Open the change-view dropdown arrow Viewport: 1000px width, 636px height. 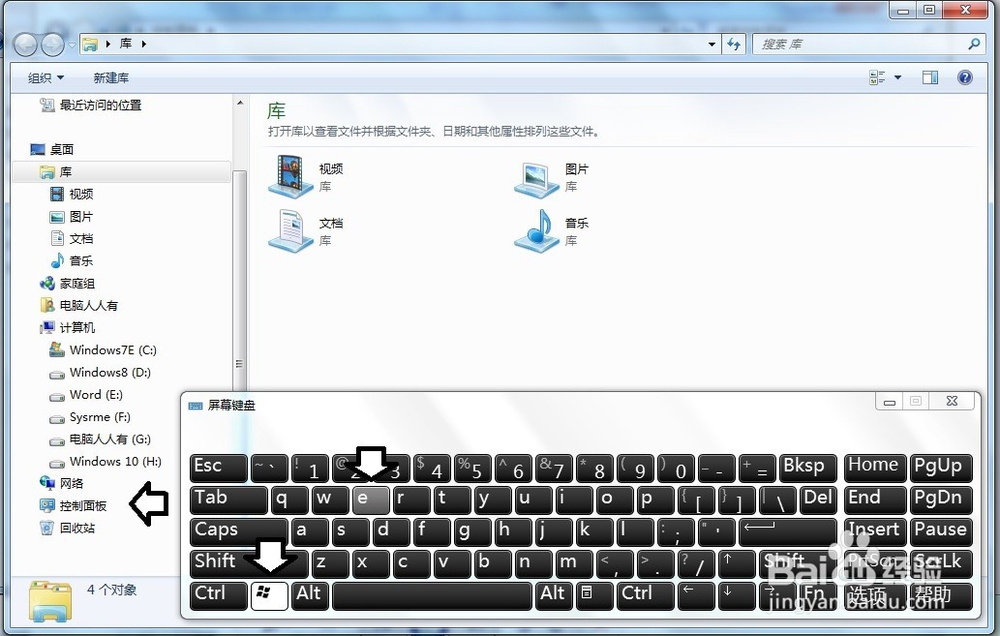pos(895,77)
